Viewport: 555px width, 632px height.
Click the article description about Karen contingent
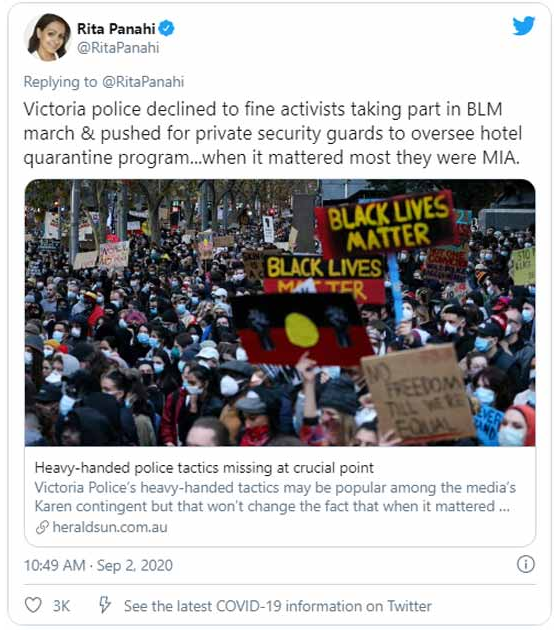(x=275, y=497)
